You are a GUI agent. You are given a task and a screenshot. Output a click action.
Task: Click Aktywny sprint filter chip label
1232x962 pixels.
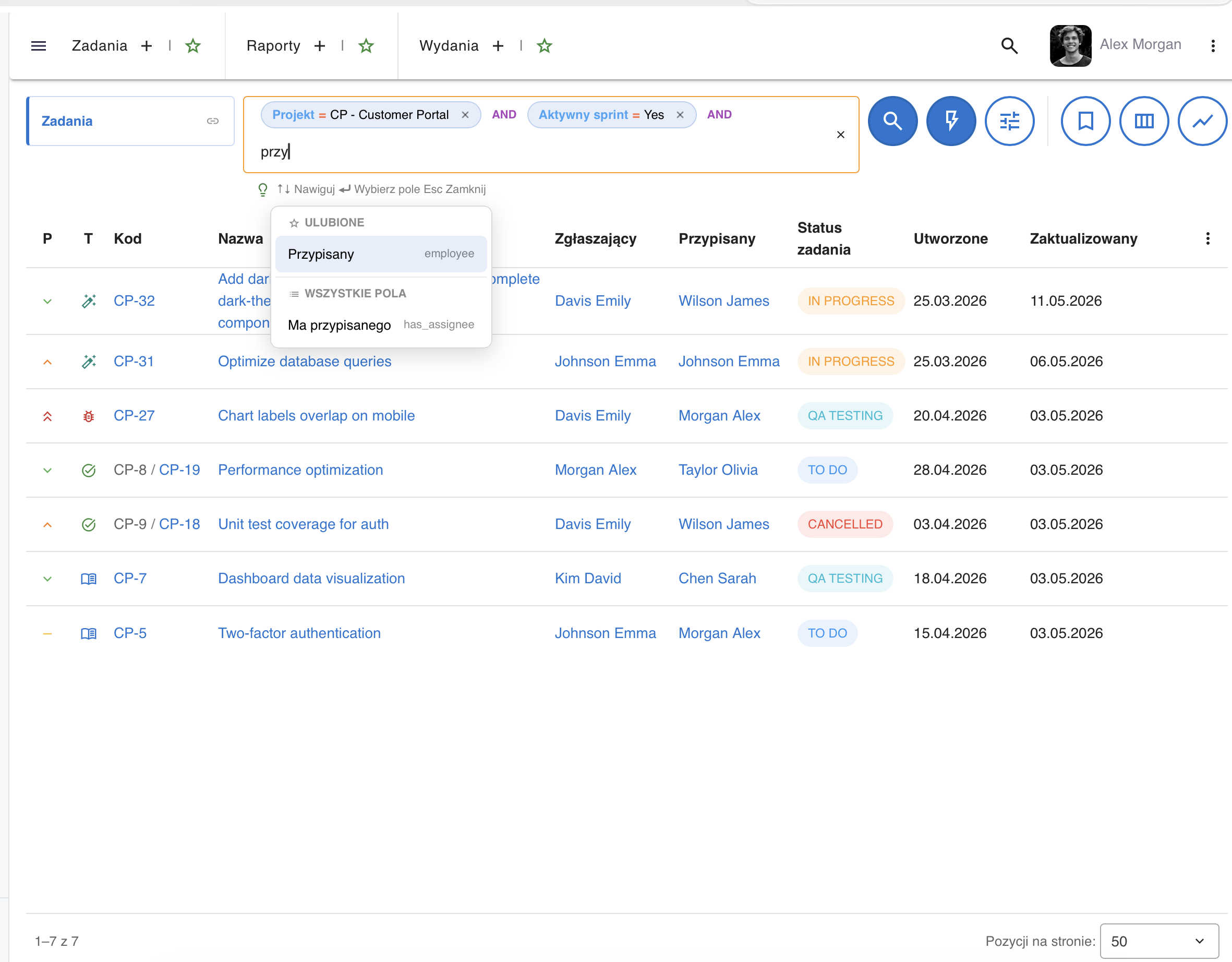583,115
